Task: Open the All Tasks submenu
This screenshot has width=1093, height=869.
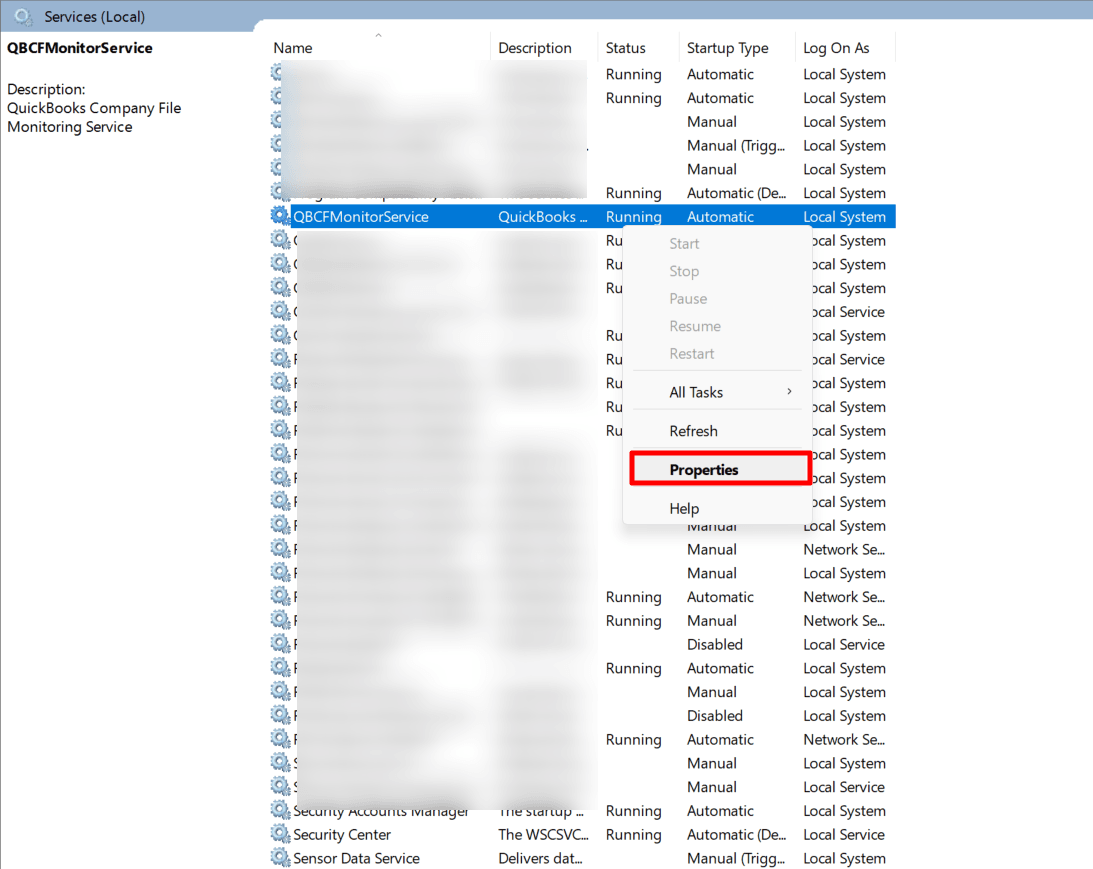Action: click(719, 392)
